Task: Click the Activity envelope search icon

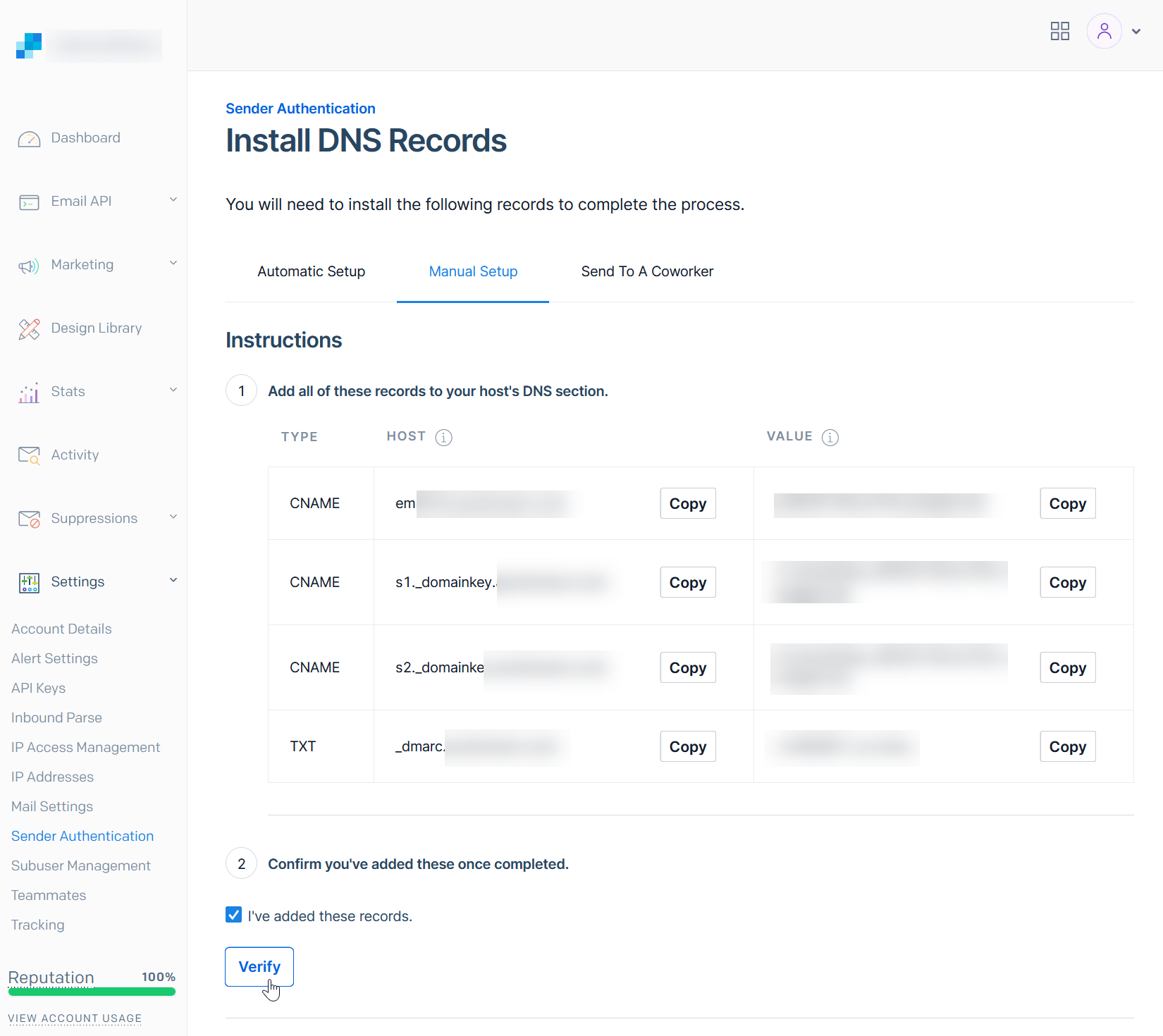Action: click(x=29, y=456)
